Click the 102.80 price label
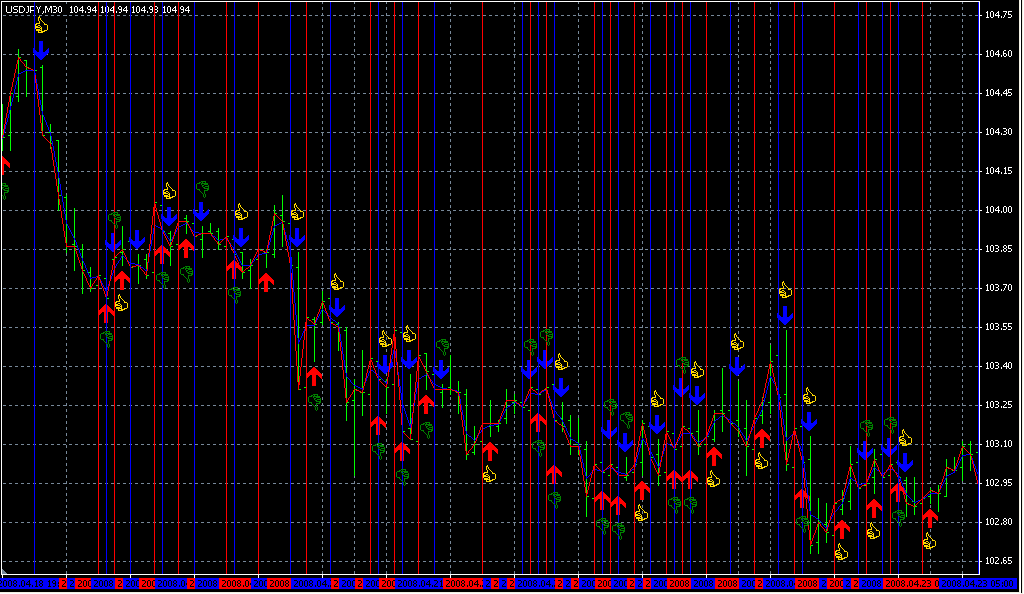Image resolution: width=1024 pixels, height=594 pixels. tap(999, 522)
